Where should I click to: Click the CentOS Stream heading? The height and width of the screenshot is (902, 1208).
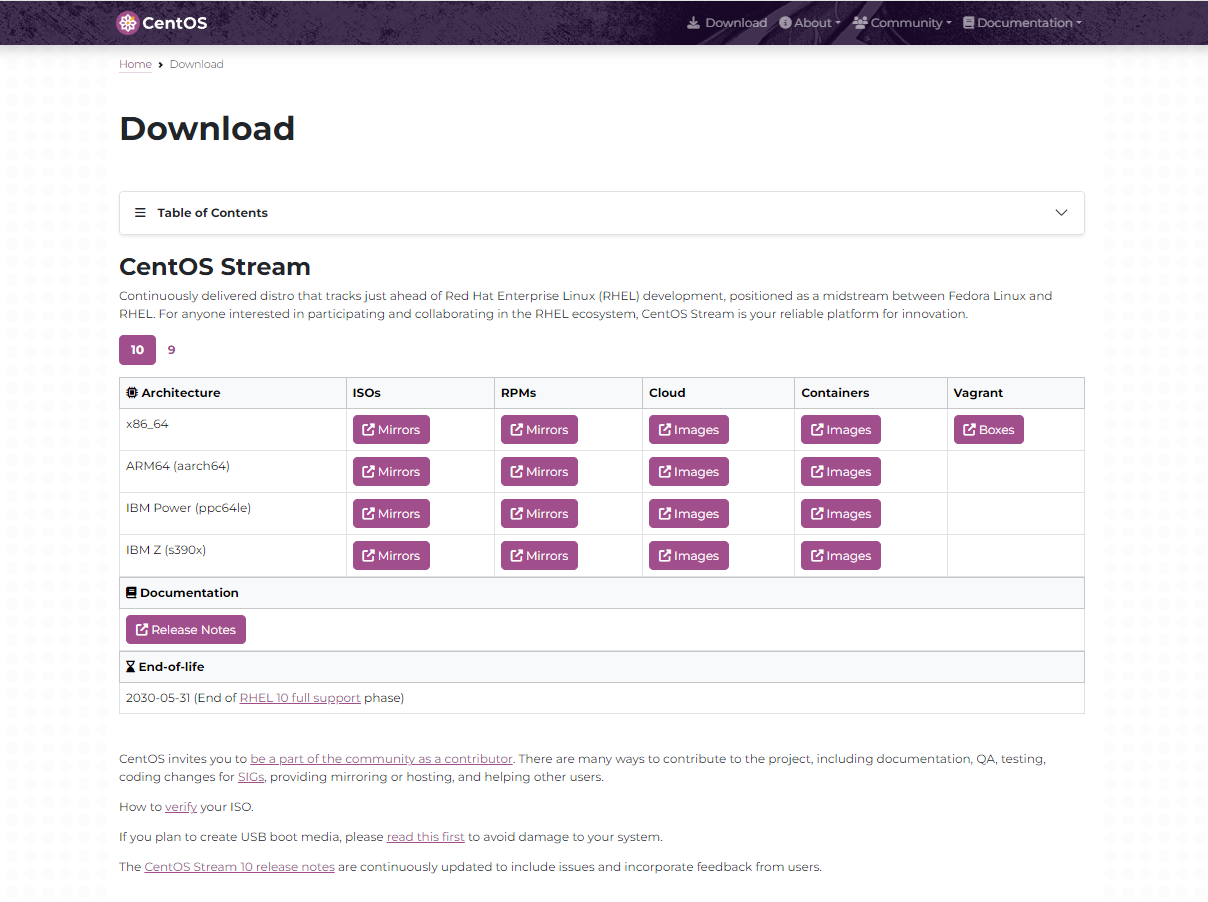(x=215, y=267)
